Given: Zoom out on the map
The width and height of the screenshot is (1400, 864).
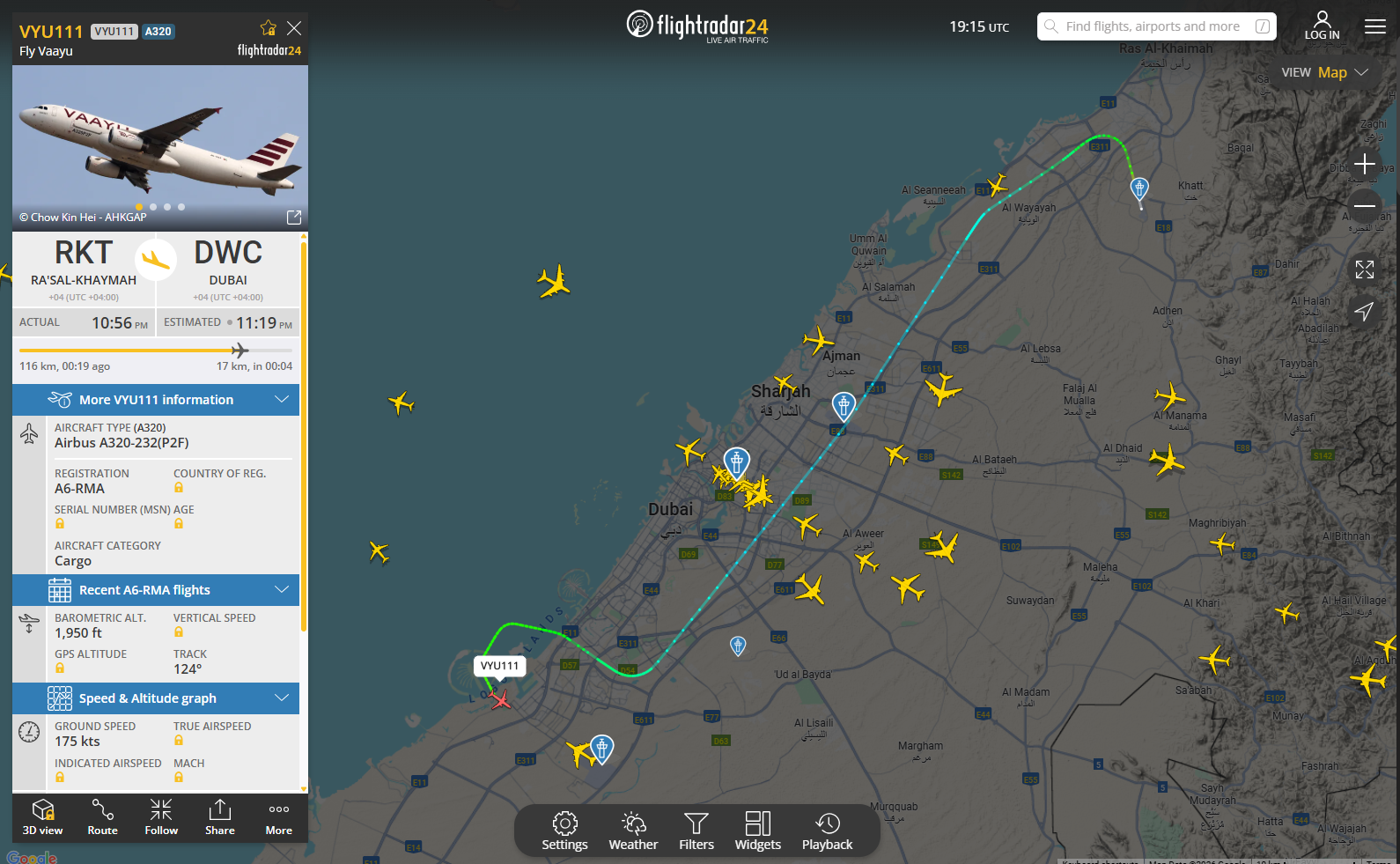Looking at the screenshot, I should pyautogui.click(x=1365, y=206).
